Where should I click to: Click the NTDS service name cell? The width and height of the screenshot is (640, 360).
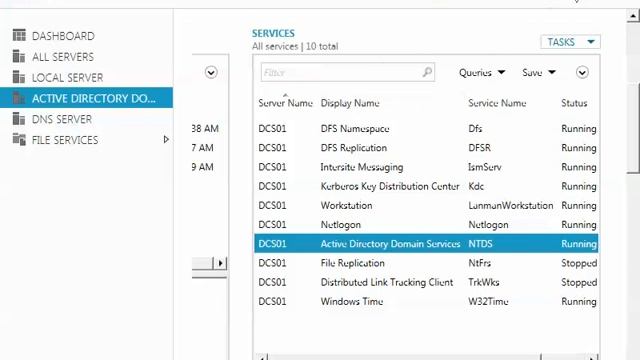coord(480,244)
